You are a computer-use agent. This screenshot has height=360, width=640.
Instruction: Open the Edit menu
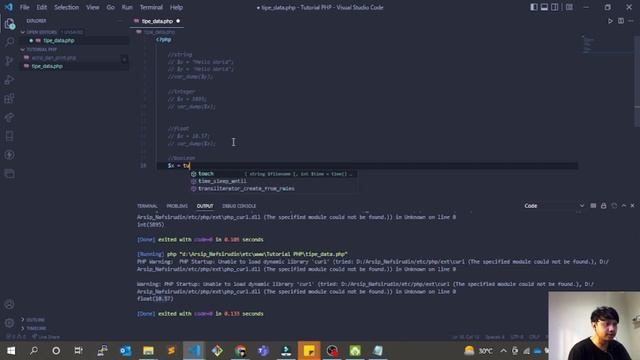tap(42, 7)
